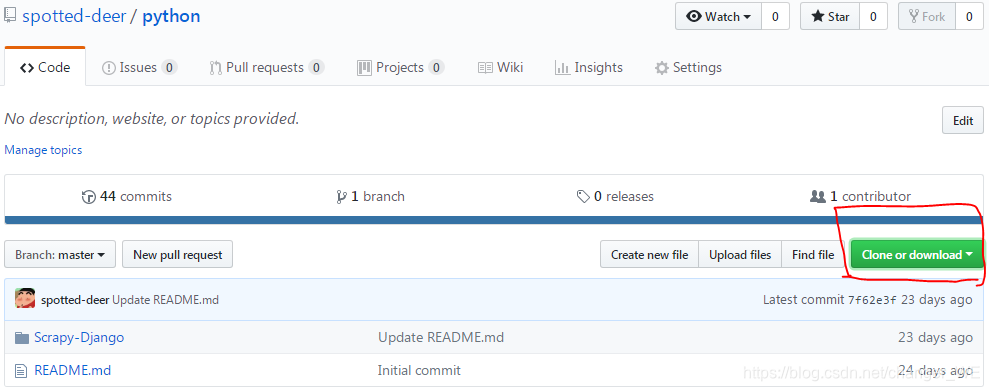Click the Find file button
The image size is (989, 391).
[813, 255]
